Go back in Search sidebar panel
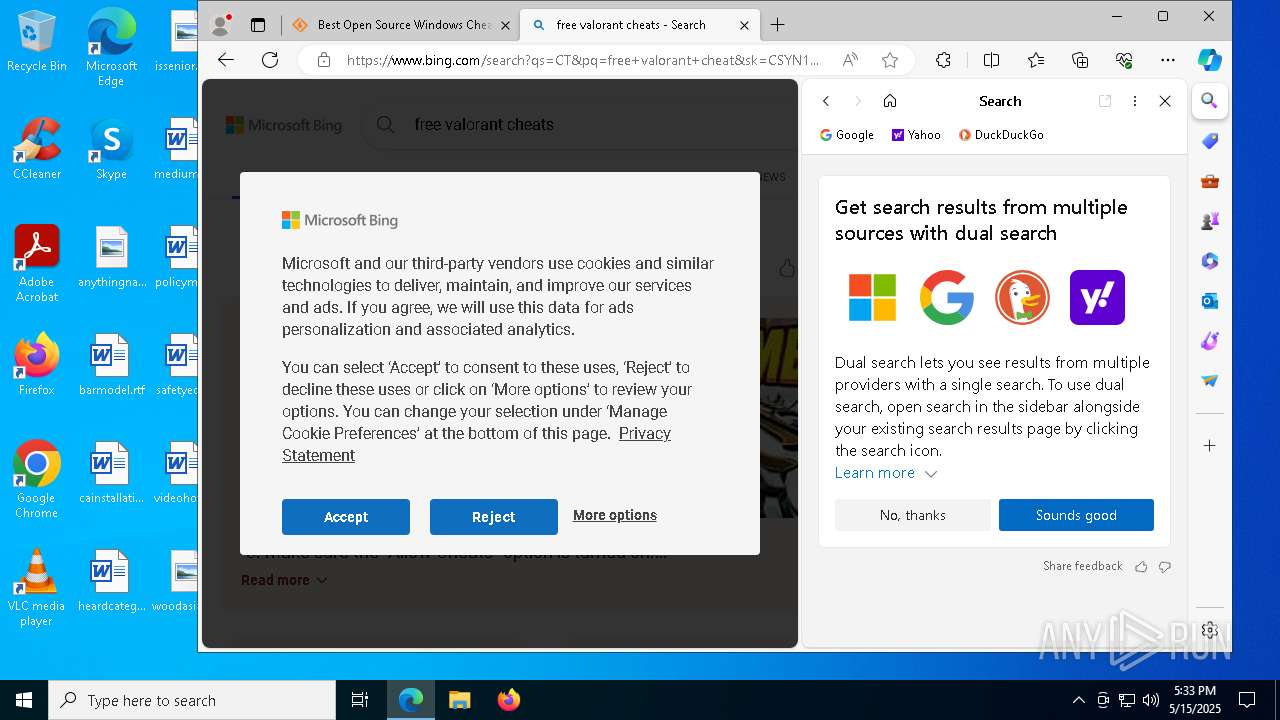 click(826, 101)
